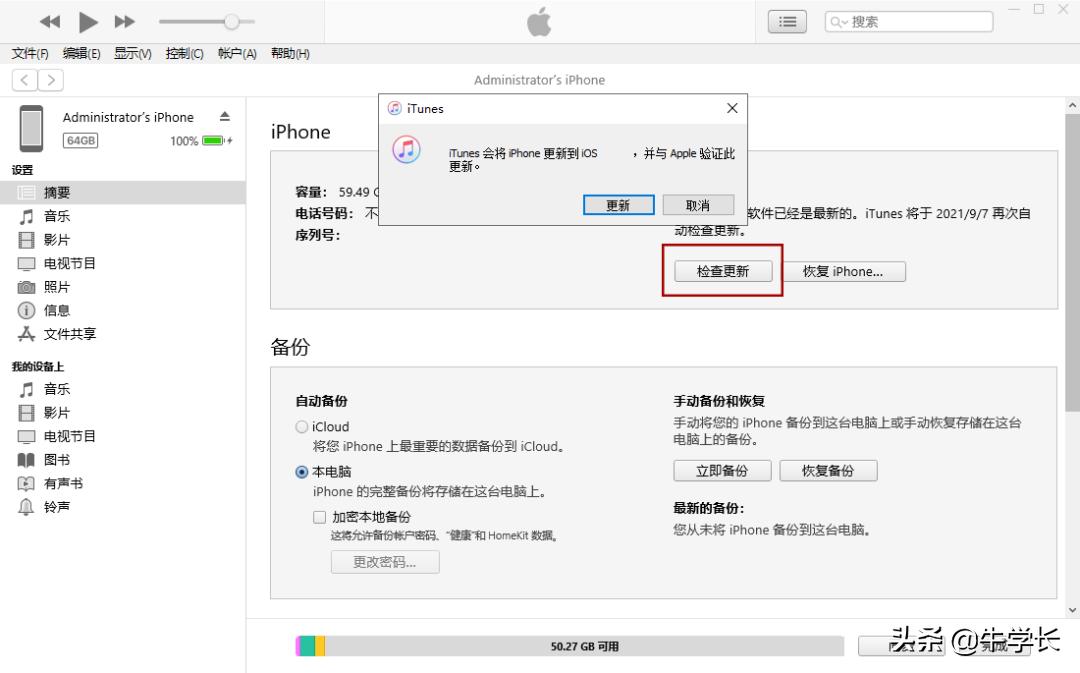The width and height of the screenshot is (1080, 673).
Task: Open 有声书 in the device sidebar
Action: pyautogui.click(x=55, y=483)
